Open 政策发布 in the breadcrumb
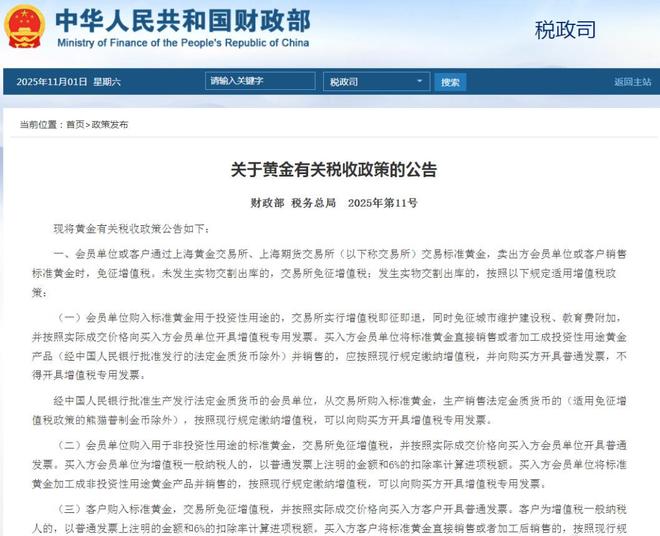 [110, 124]
